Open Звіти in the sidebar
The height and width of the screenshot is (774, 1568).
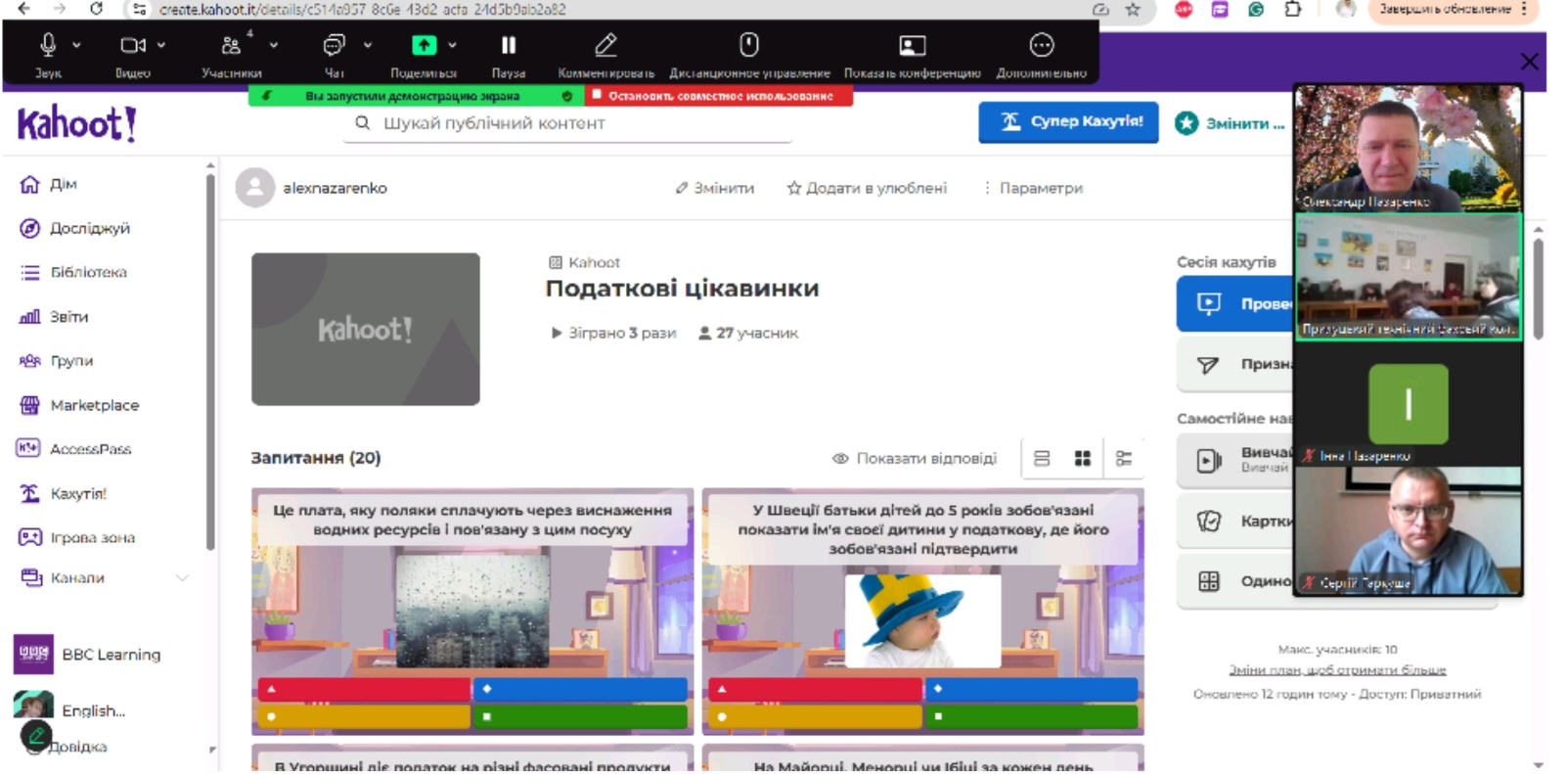54,317
